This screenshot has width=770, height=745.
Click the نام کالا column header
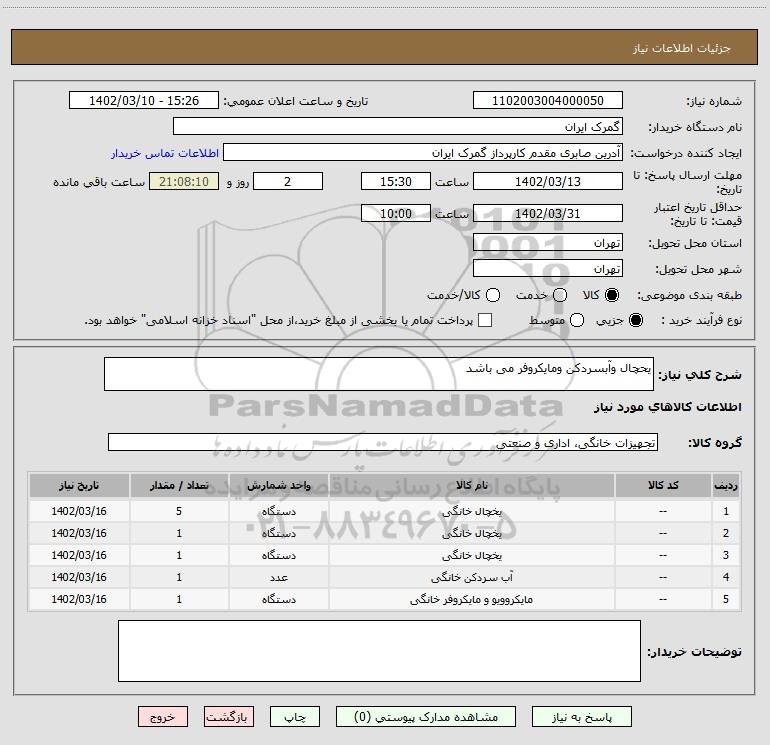(x=471, y=486)
